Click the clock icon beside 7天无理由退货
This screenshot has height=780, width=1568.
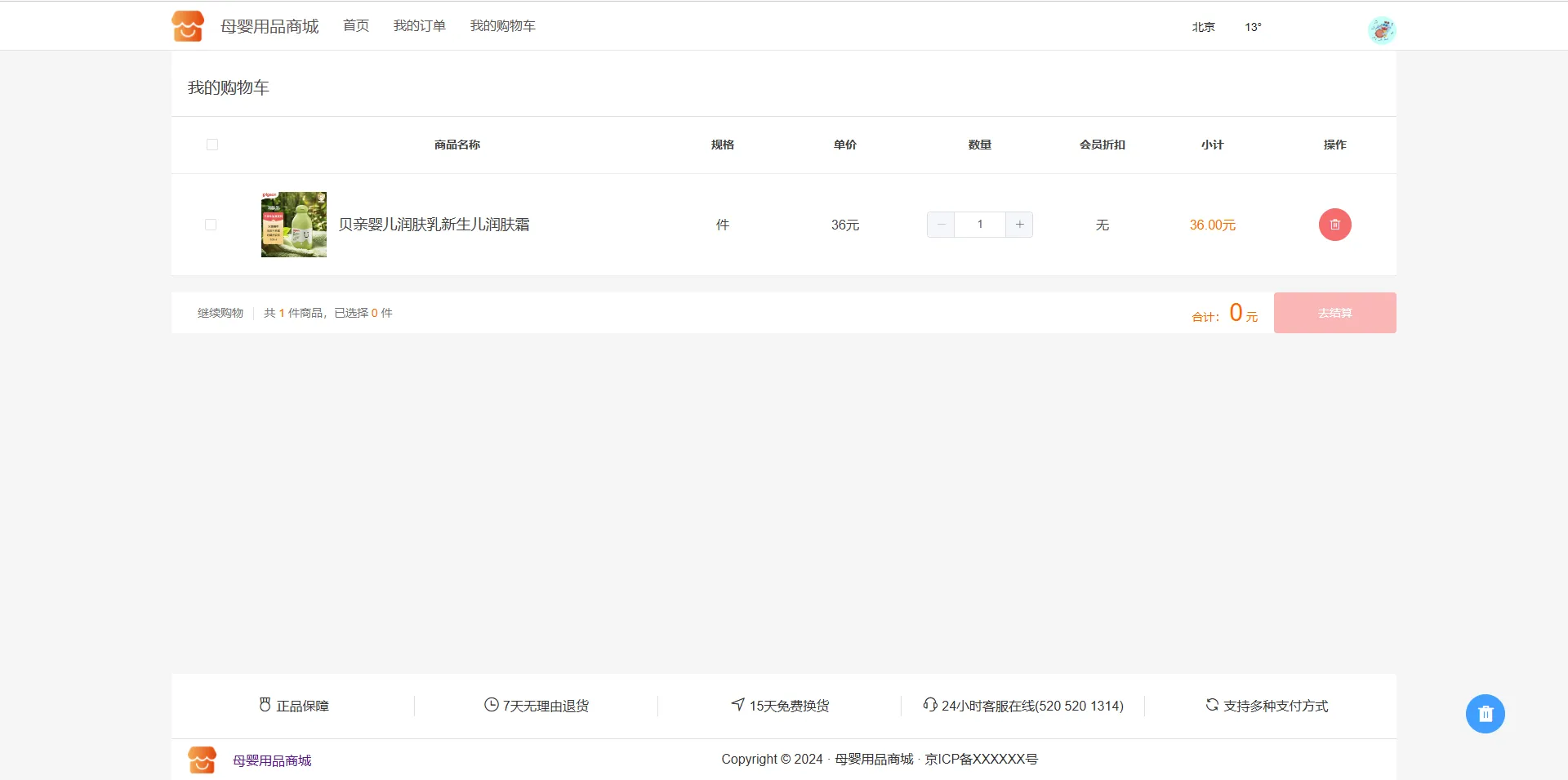coord(491,705)
